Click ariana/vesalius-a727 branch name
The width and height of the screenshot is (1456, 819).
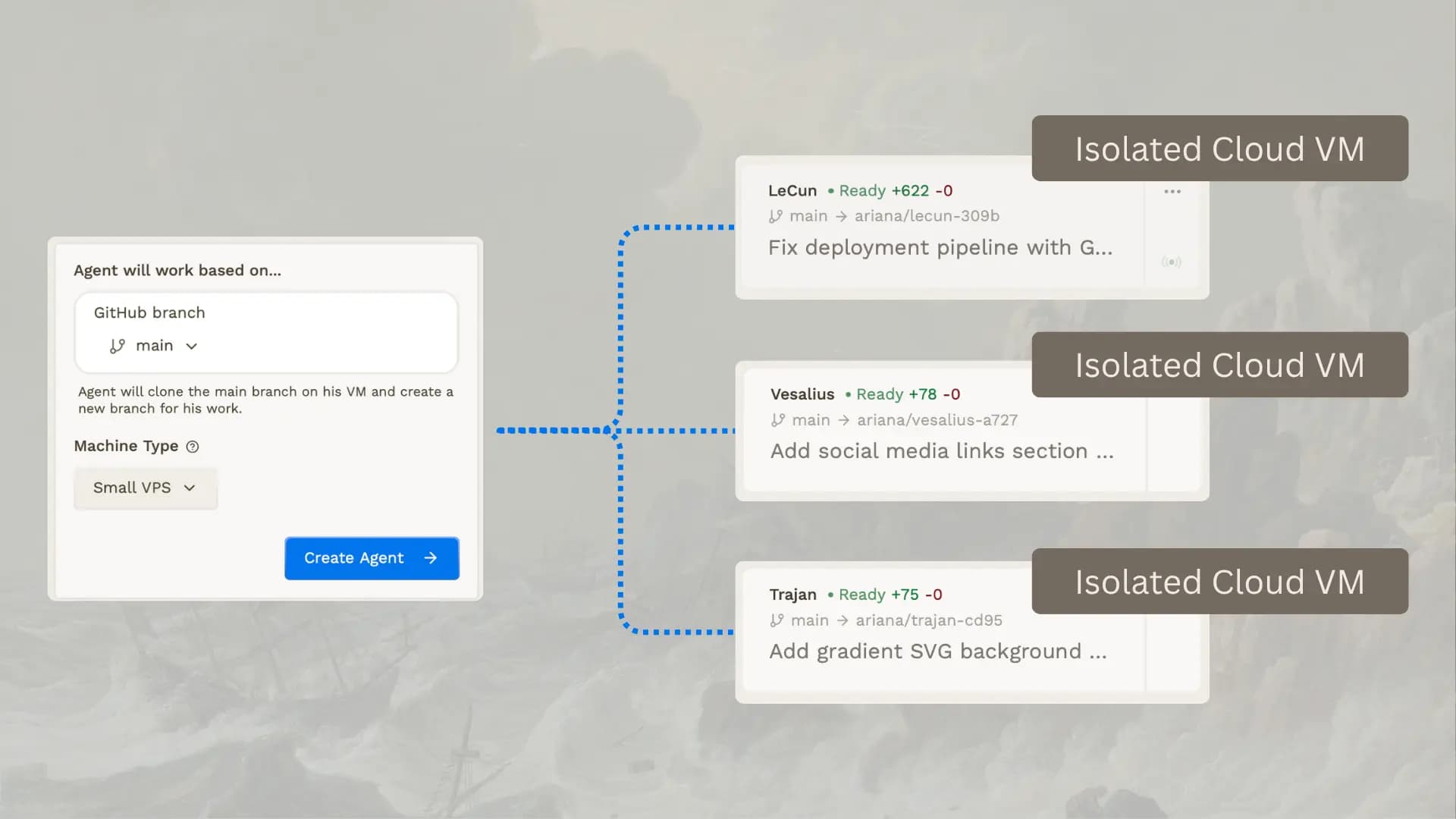pyautogui.click(x=937, y=420)
